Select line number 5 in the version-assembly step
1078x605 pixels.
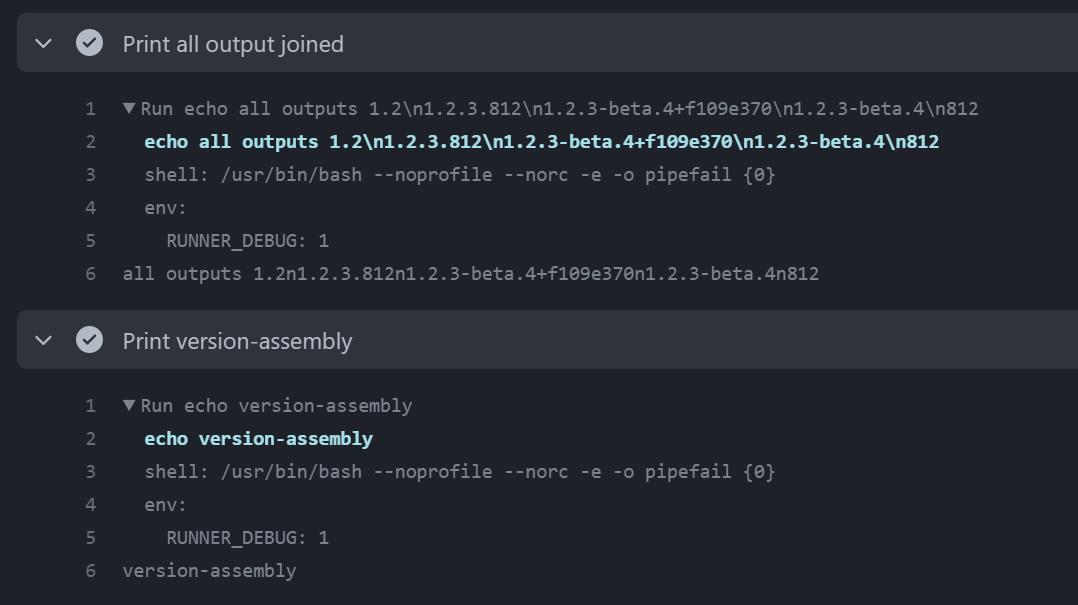(x=90, y=537)
